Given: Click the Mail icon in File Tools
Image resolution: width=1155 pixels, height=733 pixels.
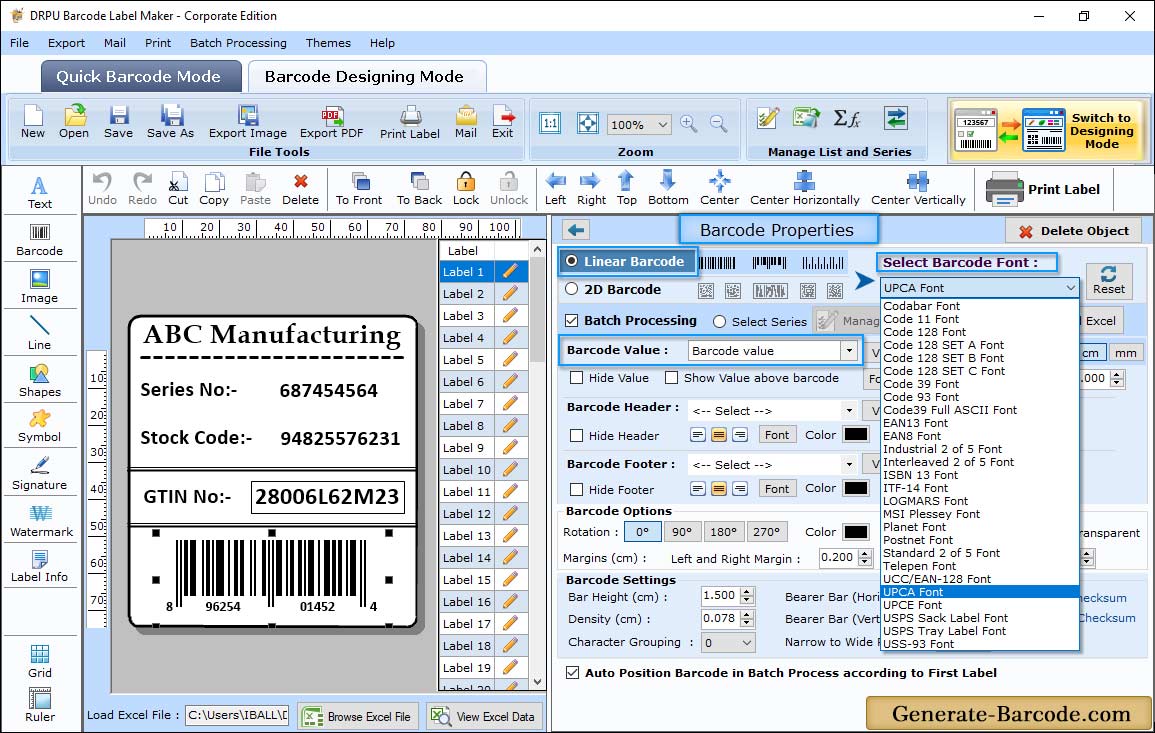Looking at the screenshot, I should [466, 122].
